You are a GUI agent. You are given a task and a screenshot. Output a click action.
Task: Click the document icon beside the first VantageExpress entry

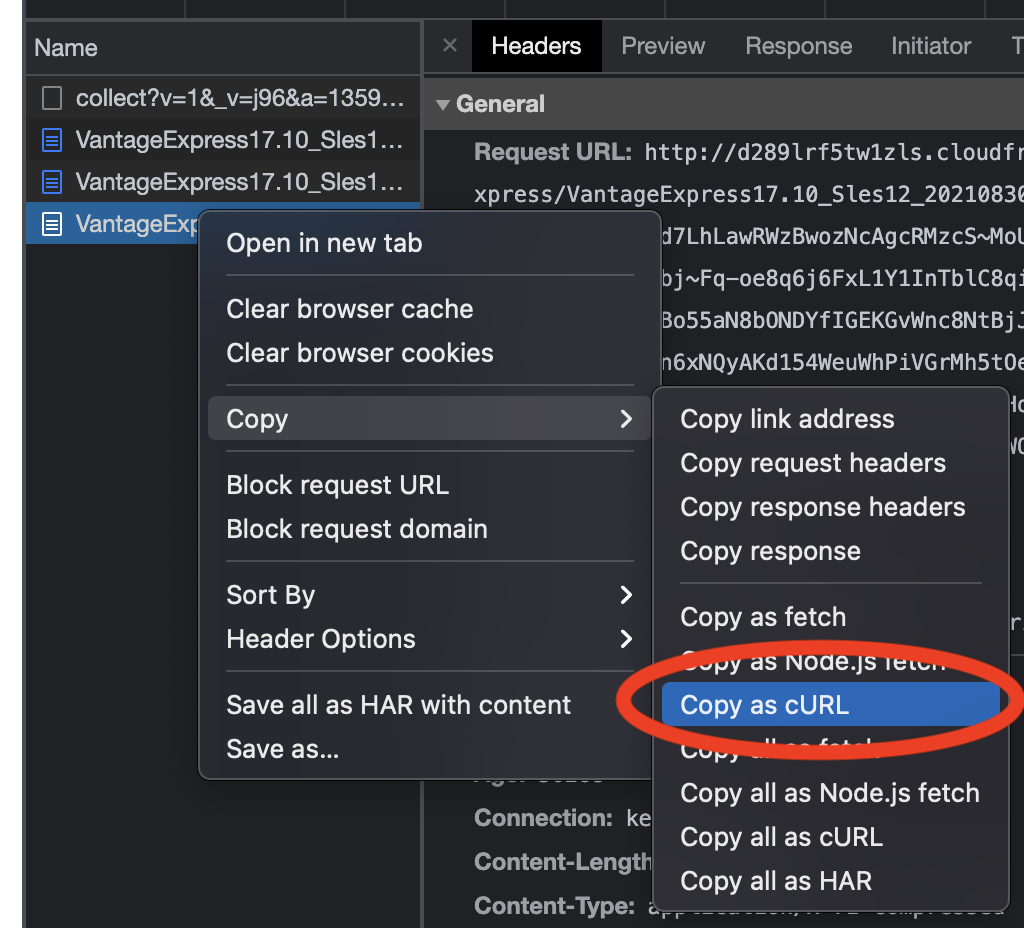tap(51, 139)
